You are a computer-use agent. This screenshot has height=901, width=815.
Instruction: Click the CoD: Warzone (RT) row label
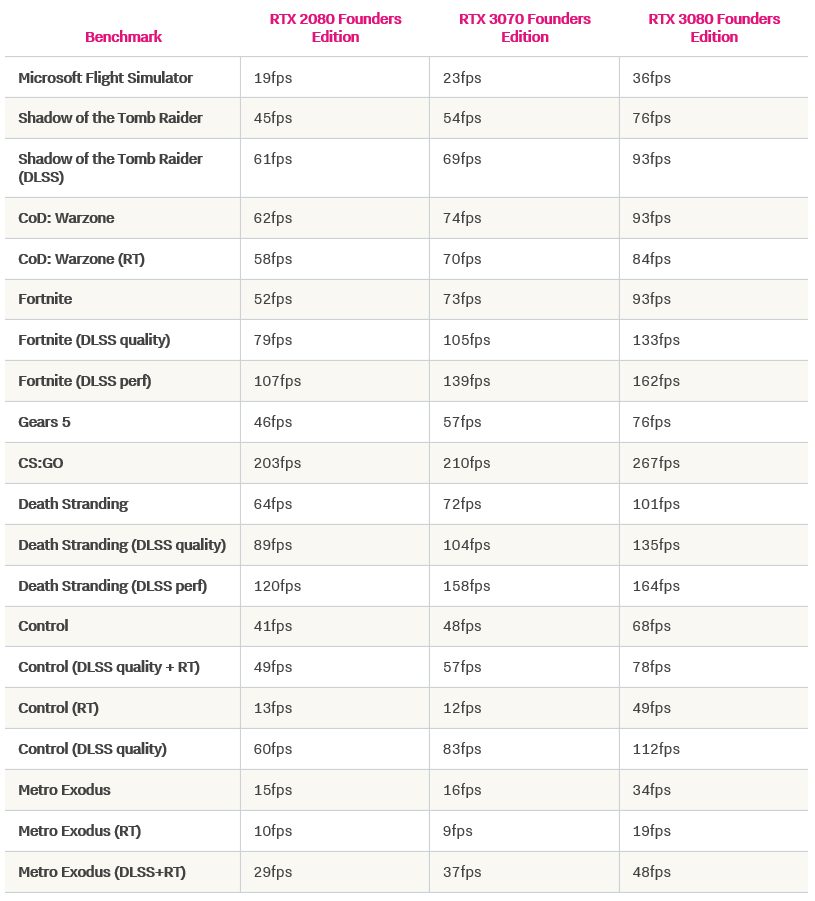coord(81,259)
